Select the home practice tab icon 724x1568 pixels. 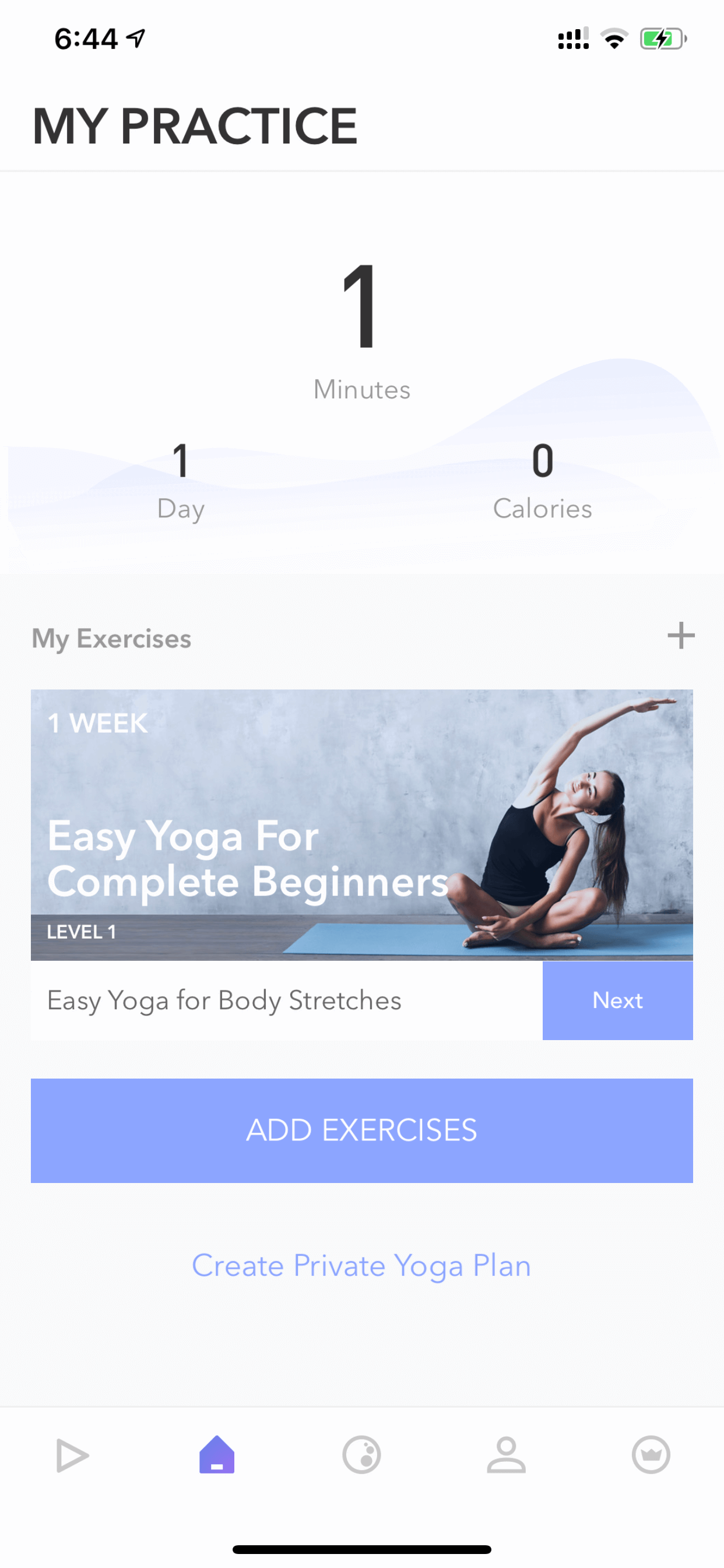pos(217,1454)
